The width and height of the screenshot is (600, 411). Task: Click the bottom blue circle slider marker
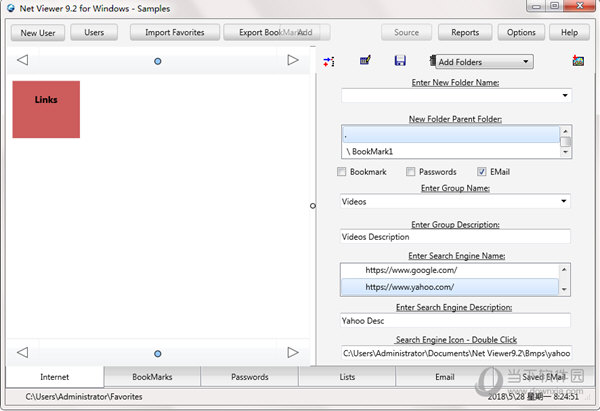pos(157,354)
